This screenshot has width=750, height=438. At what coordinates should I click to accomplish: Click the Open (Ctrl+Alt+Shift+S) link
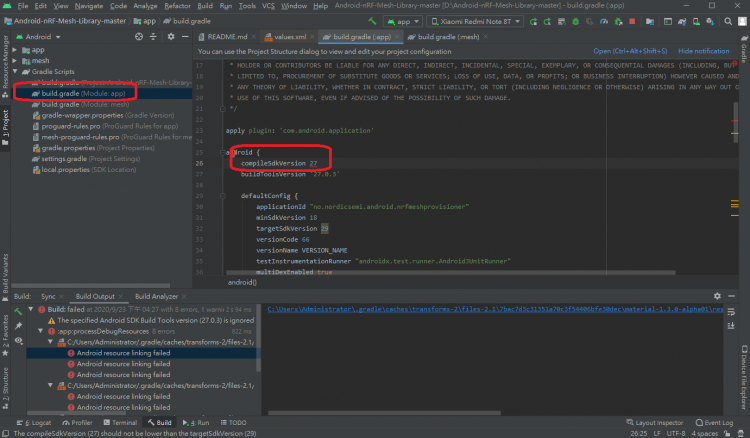pyautogui.click(x=630, y=51)
